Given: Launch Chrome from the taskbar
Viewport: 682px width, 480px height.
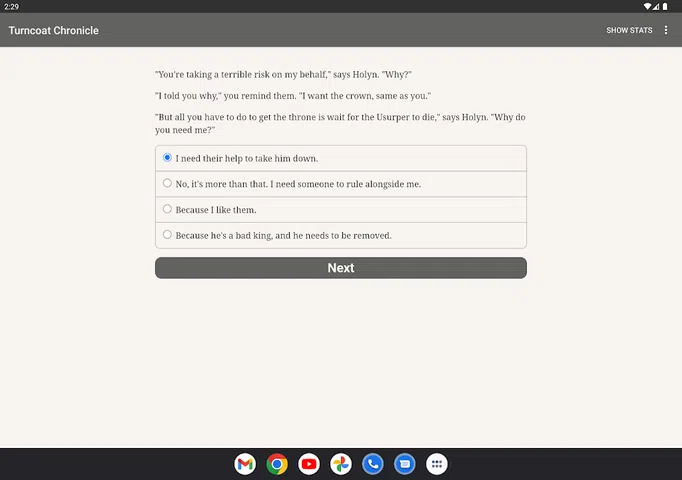Looking at the screenshot, I should coord(277,464).
